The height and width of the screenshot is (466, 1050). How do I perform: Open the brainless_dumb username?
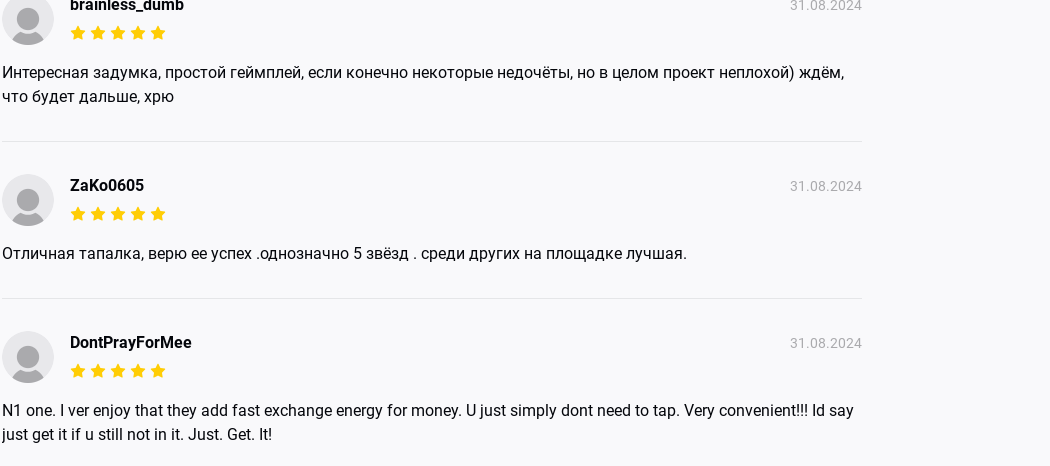pos(127,6)
